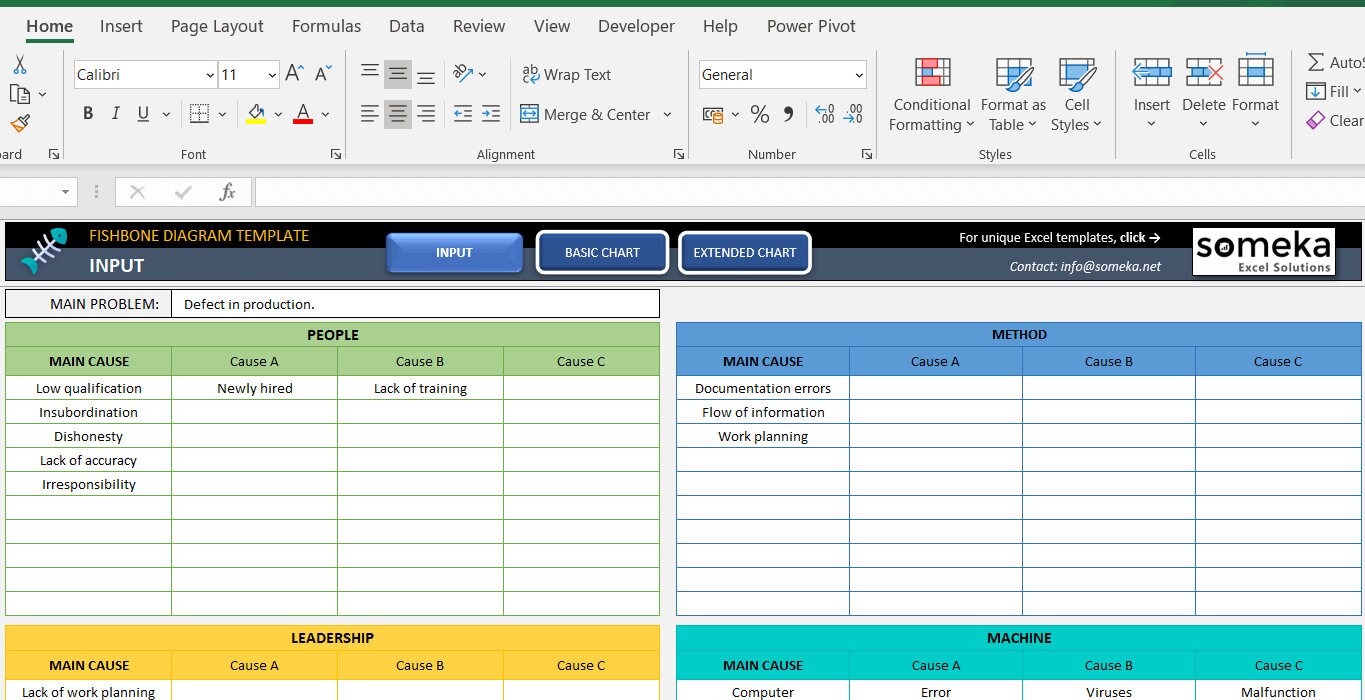Image resolution: width=1365 pixels, height=700 pixels.
Task: Switch to the Formulas tab
Action: (326, 26)
